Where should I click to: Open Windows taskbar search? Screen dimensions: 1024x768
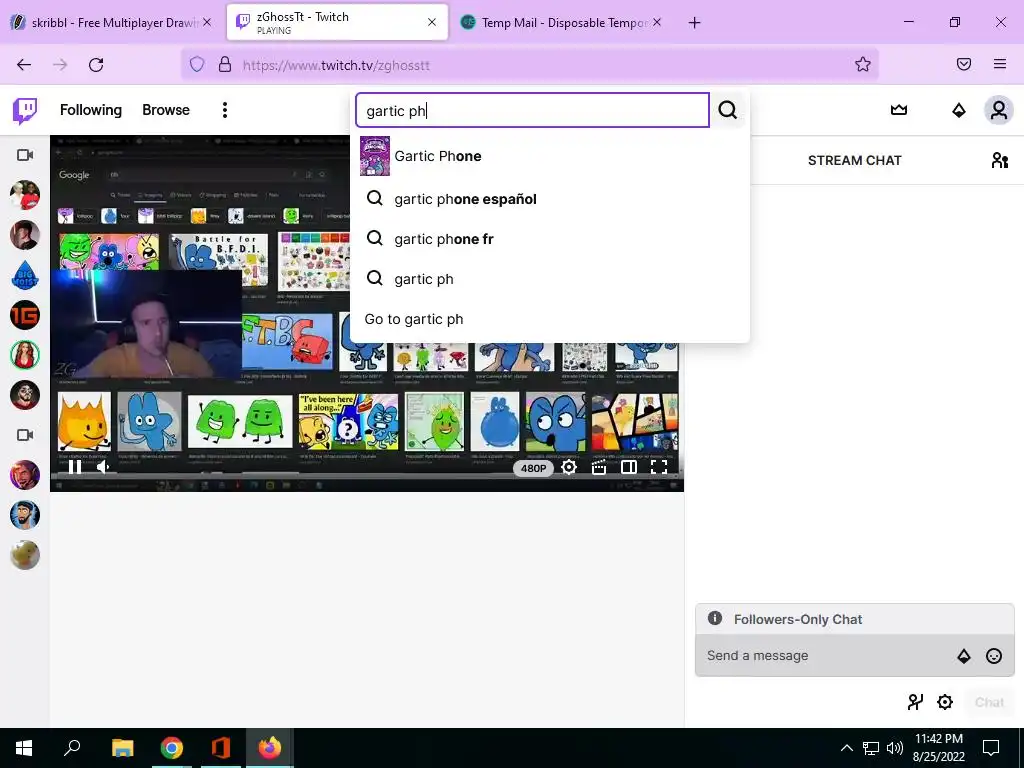[72, 748]
